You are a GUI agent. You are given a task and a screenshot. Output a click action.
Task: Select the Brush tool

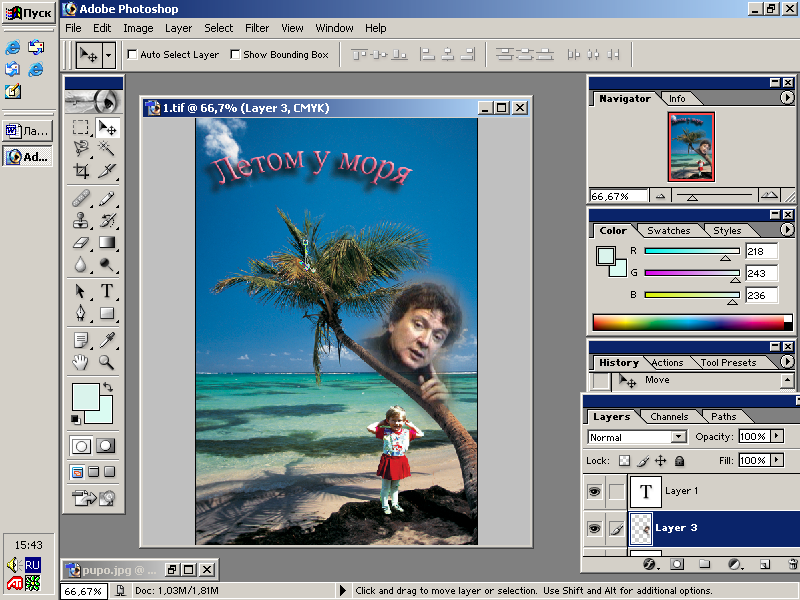click(x=107, y=198)
